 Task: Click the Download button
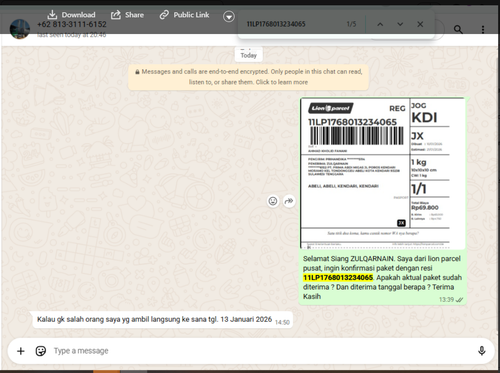71,15
